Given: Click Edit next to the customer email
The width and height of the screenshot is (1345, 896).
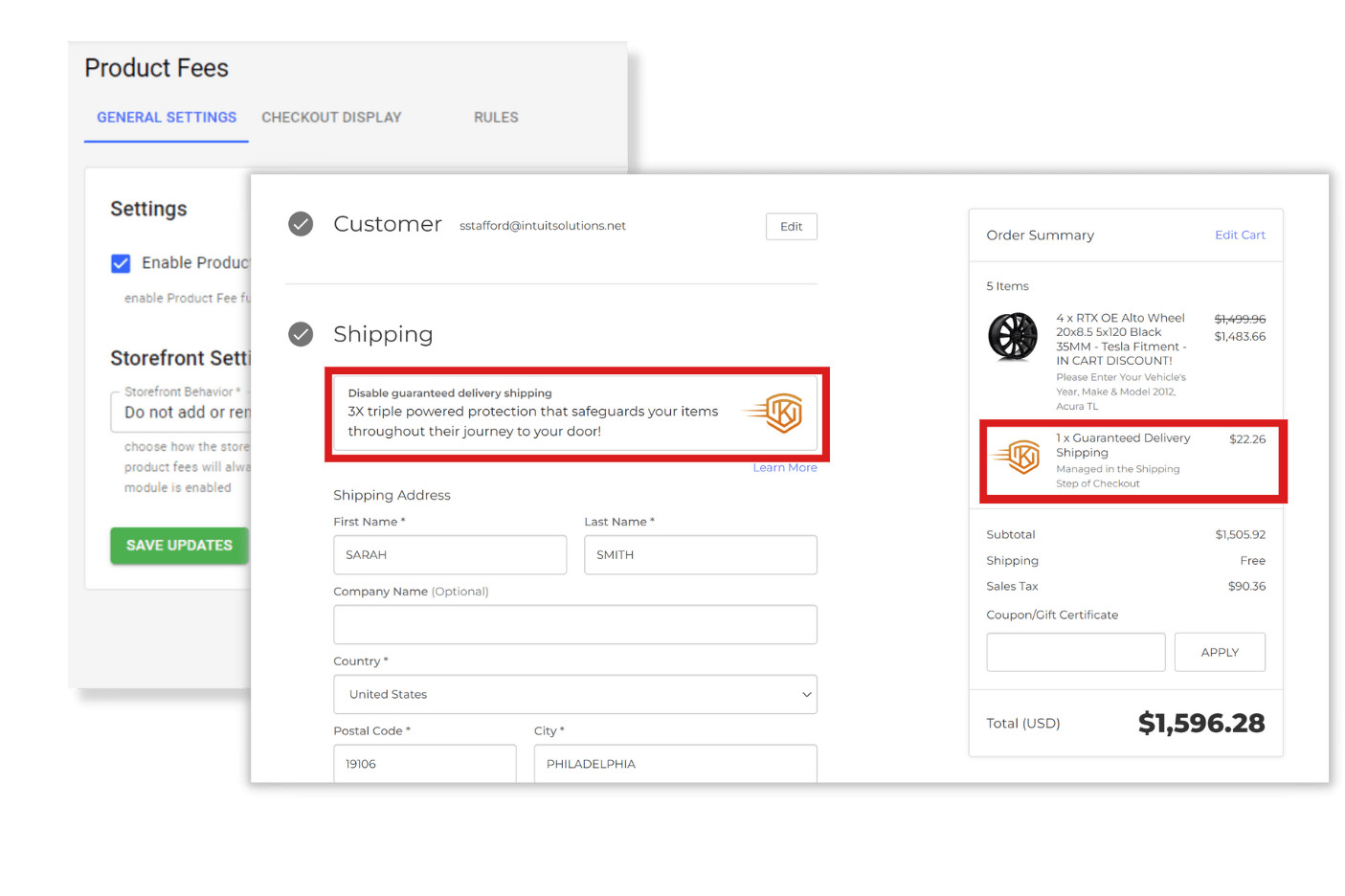Looking at the screenshot, I should click(x=791, y=226).
